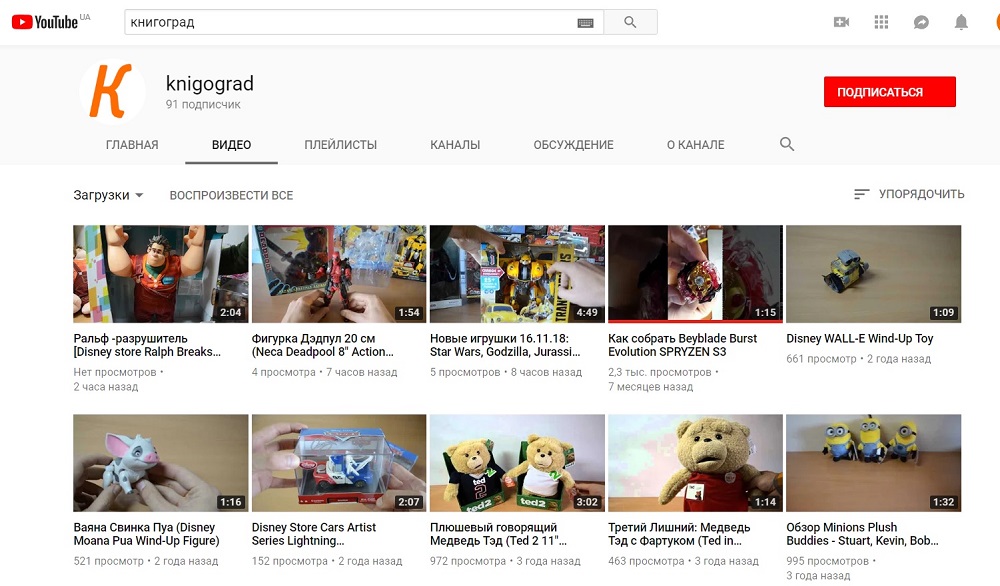Click Воспроизвести все to play all
Screen dimensions: 1000x586
point(231,195)
